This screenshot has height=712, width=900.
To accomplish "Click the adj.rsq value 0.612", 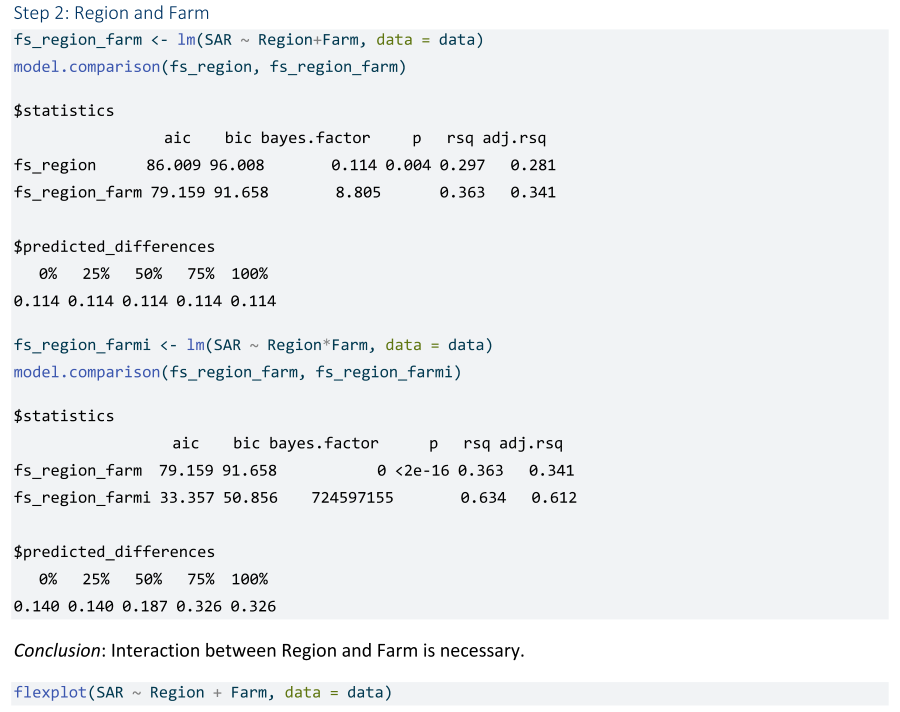I will (554, 497).
